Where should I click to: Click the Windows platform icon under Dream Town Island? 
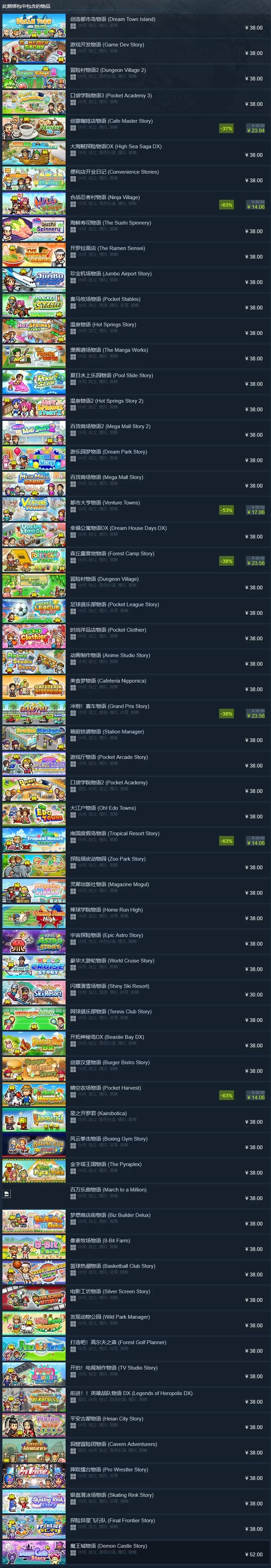(x=73, y=25)
